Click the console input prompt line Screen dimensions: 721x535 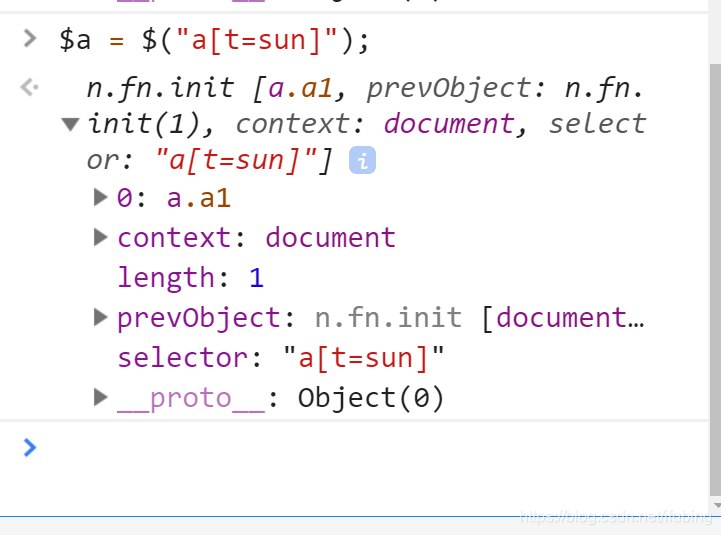pos(354,448)
